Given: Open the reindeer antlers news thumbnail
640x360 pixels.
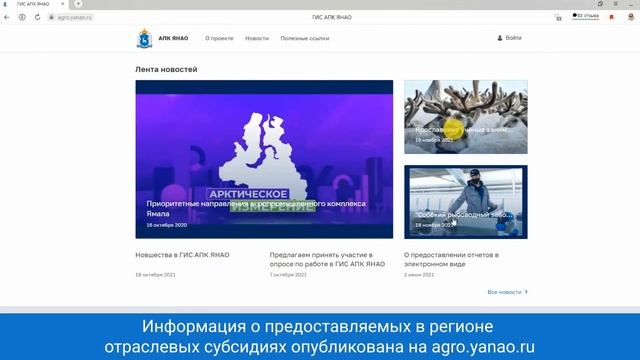Looking at the screenshot, I should click(466, 117).
